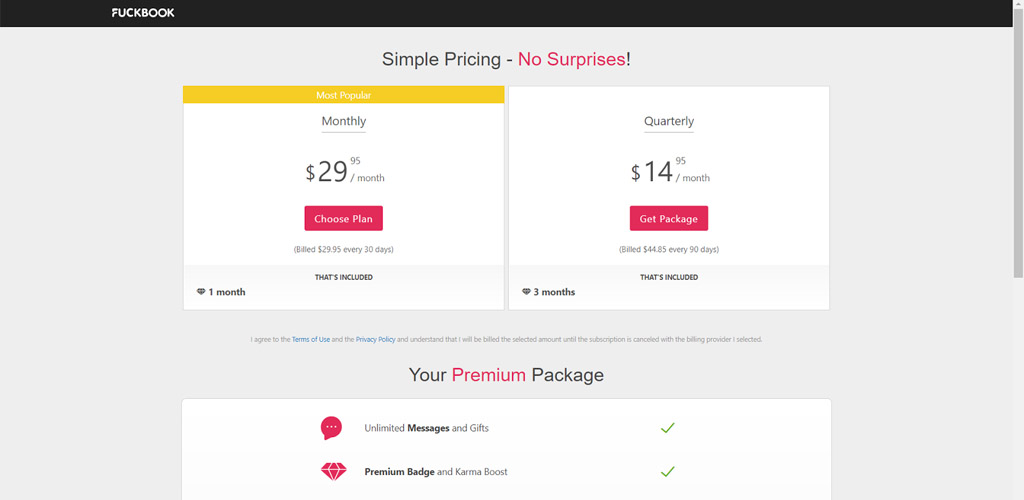Image resolution: width=1024 pixels, height=500 pixels.
Task: Click the pink chat bubble Messages icon
Action: (331, 428)
